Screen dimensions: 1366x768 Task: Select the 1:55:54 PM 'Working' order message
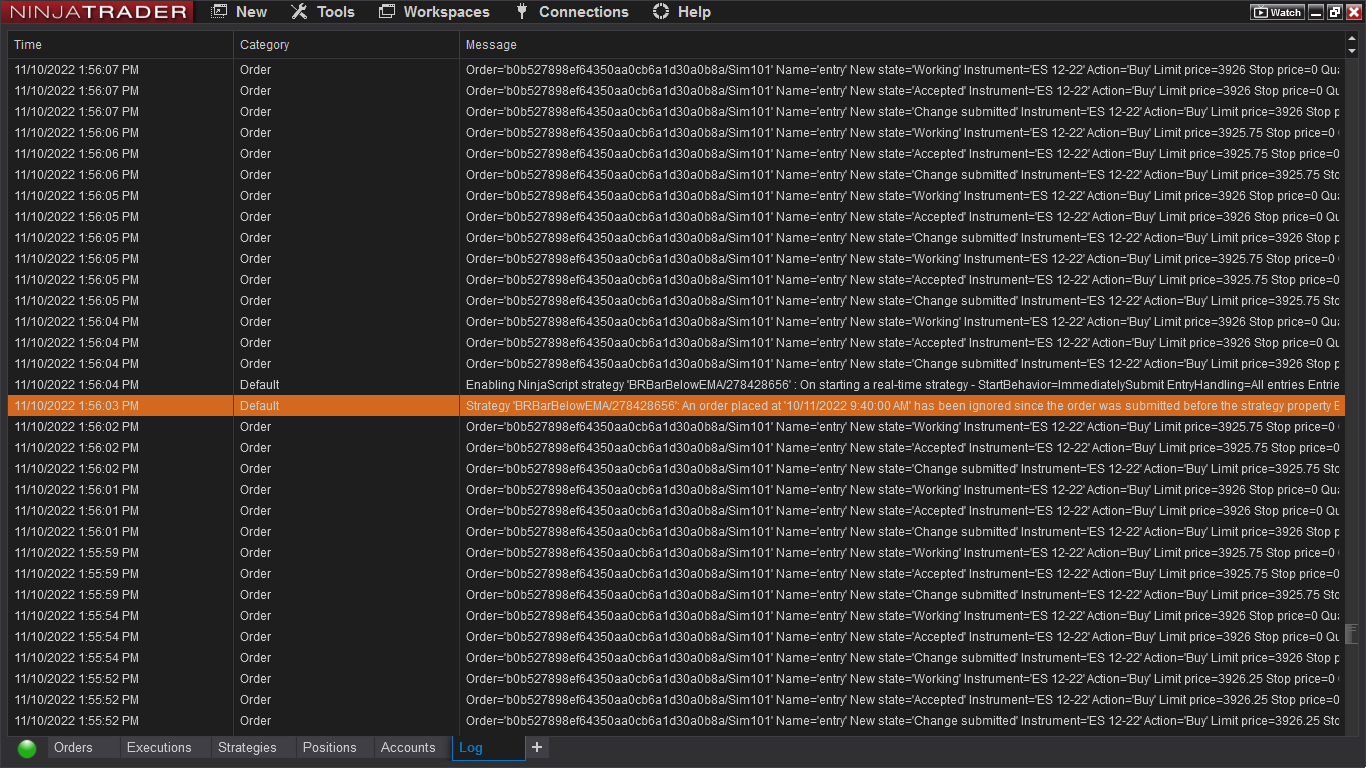(902, 616)
